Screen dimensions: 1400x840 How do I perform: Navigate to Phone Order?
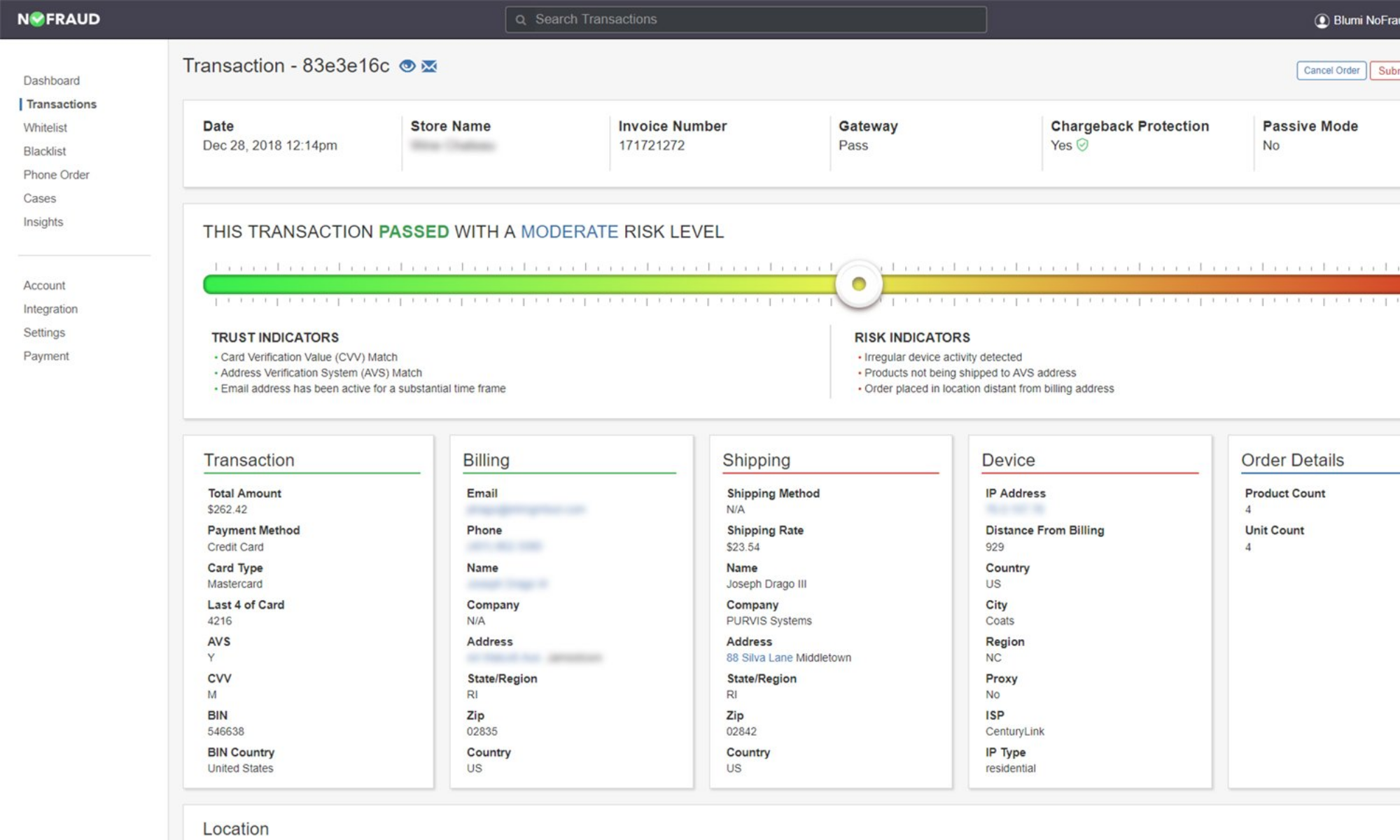point(57,175)
